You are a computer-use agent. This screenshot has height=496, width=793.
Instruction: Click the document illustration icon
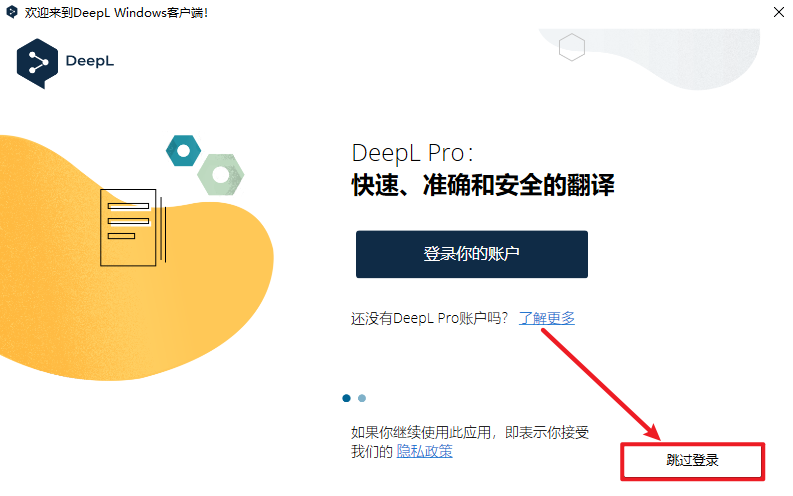(133, 227)
